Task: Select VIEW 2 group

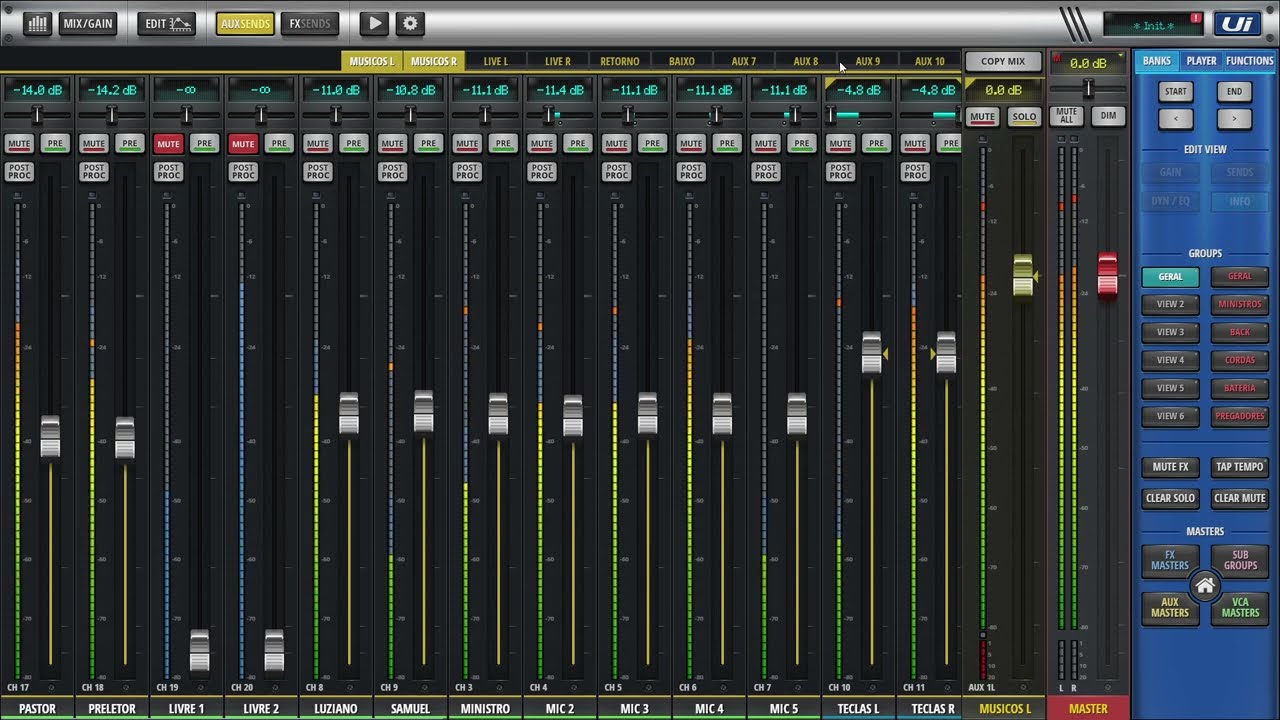Action: (x=1170, y=304)
